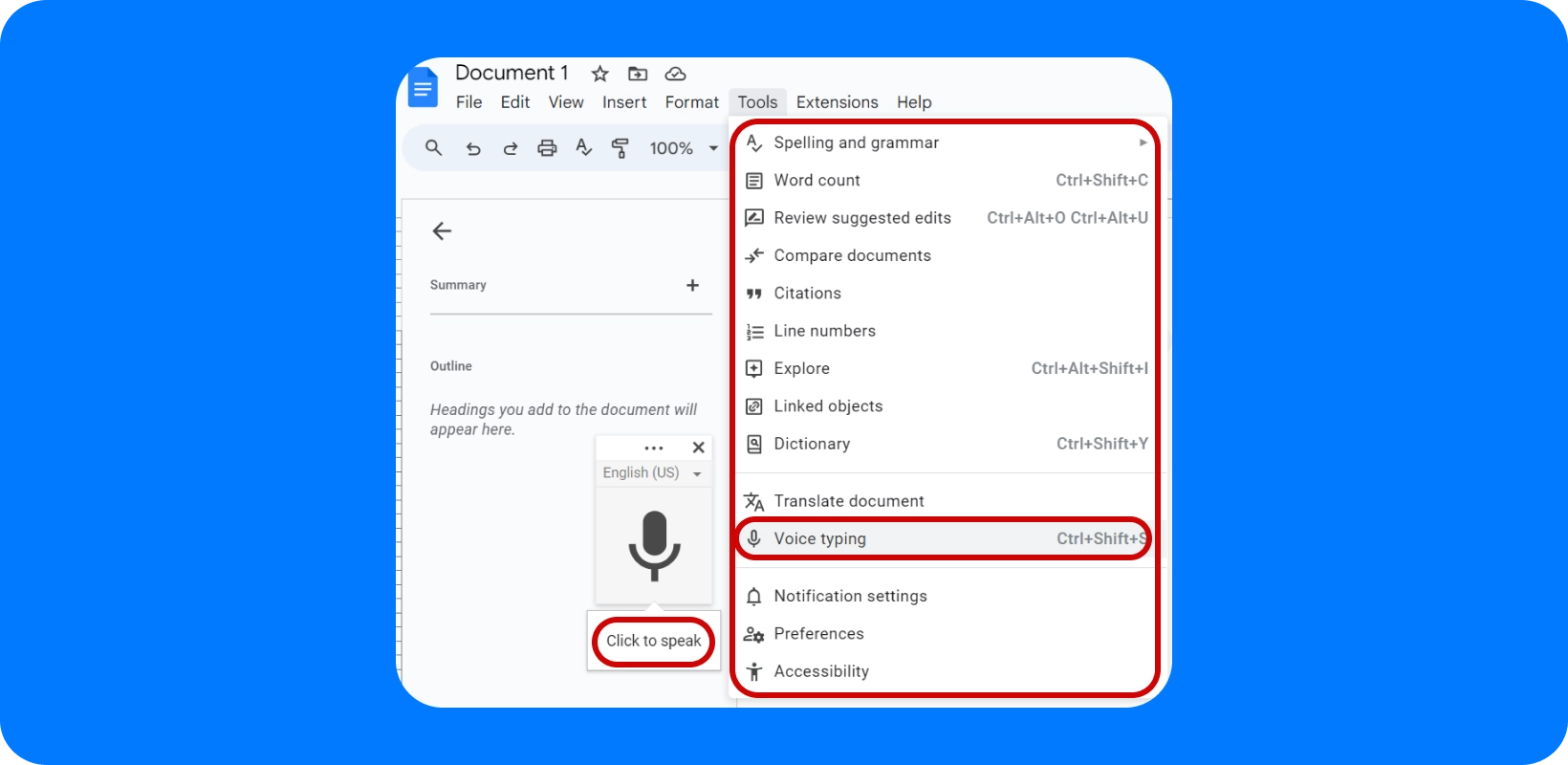Open the View menu

click(x=566, y=102)
